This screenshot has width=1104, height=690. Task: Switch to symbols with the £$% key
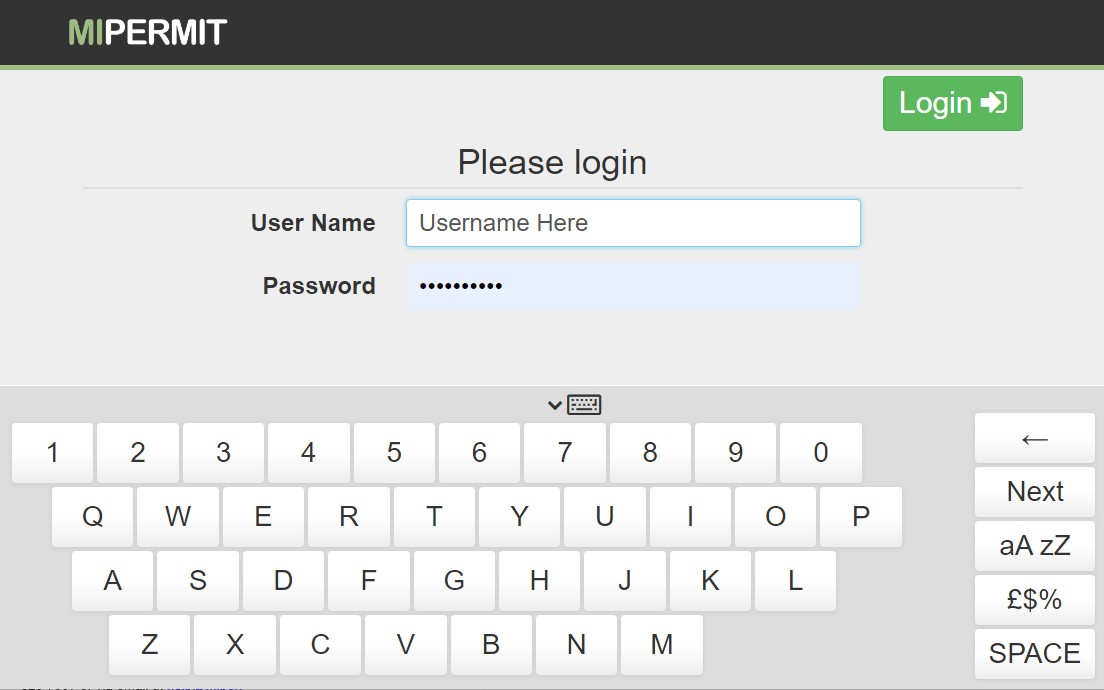coord(1034,599)
